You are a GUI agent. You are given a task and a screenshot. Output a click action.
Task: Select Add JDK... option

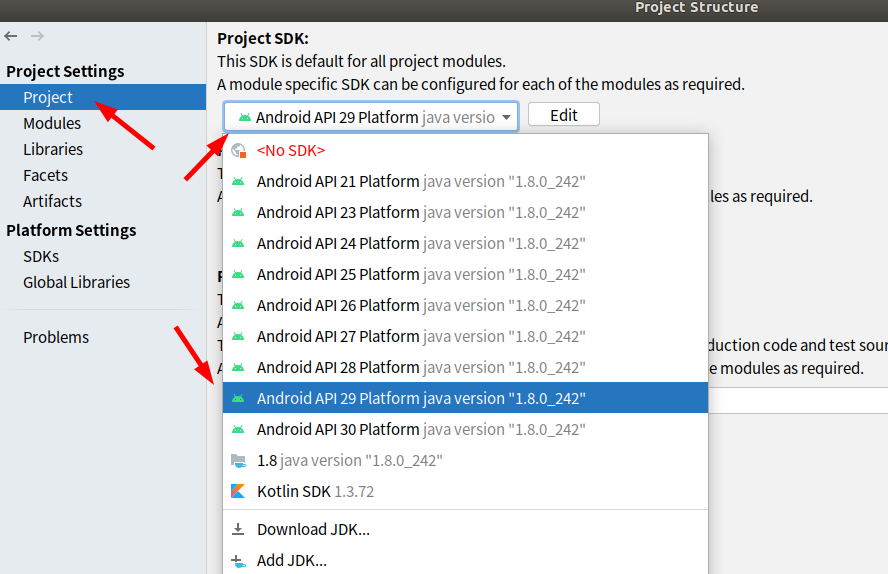point(466,561)
